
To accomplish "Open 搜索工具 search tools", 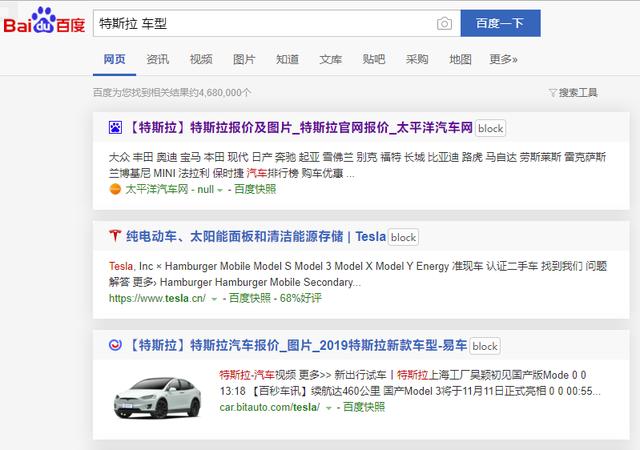I will 578,93.
